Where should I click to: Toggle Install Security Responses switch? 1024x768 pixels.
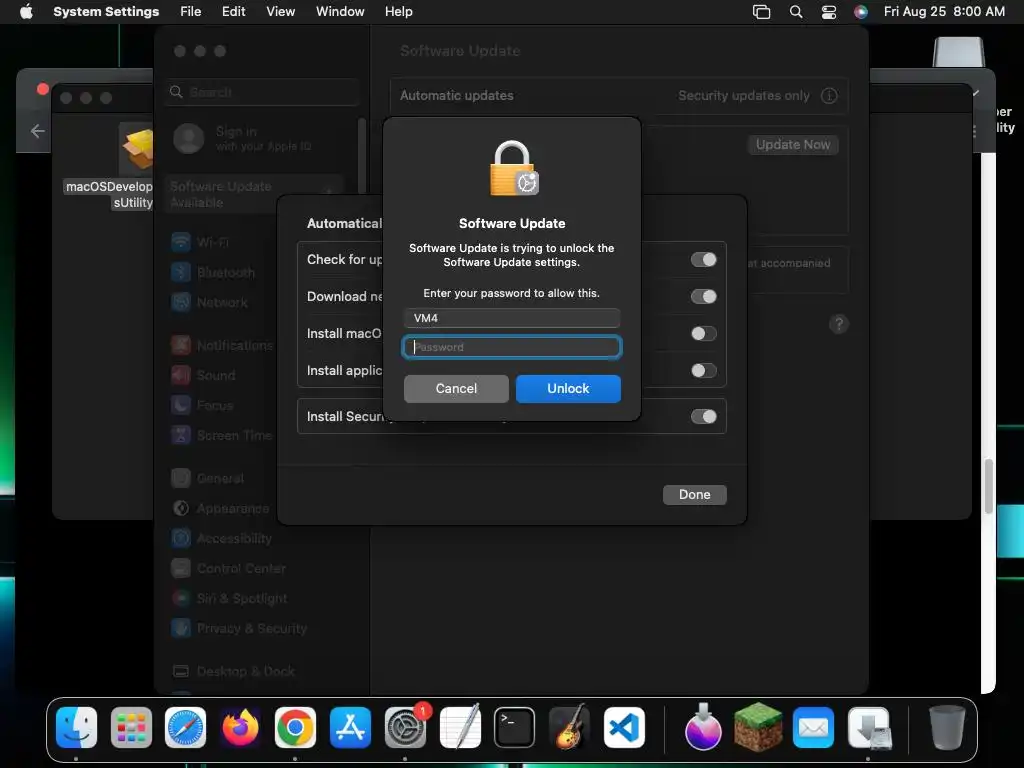tap(703, 417)
